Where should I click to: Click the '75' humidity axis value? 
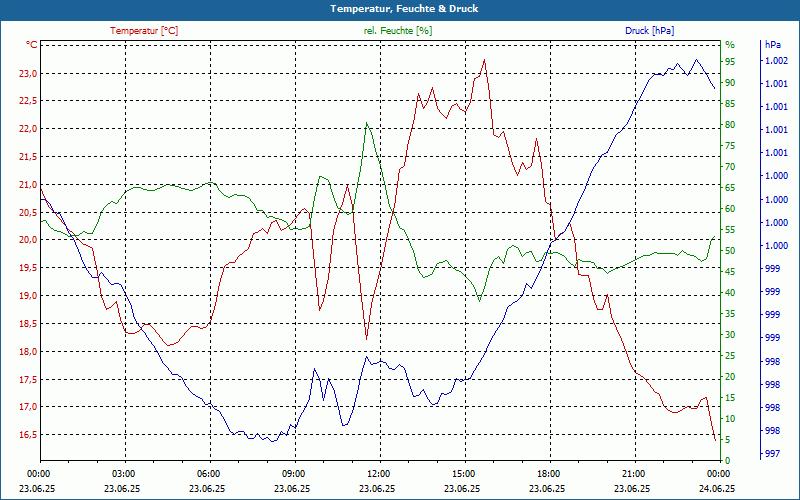pyautogui.click(x=730, y=146)
